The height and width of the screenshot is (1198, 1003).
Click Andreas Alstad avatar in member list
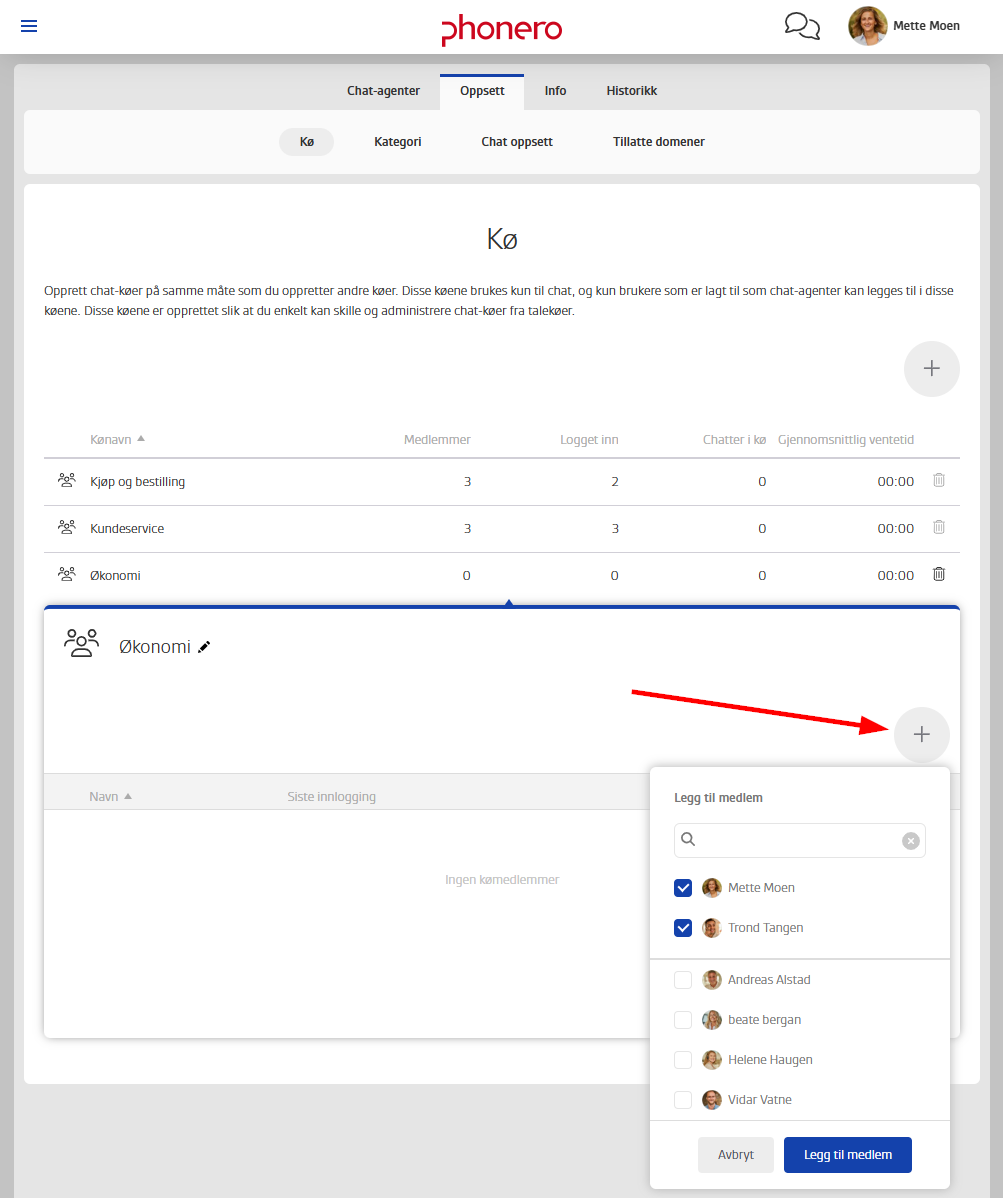coord(712,979)
